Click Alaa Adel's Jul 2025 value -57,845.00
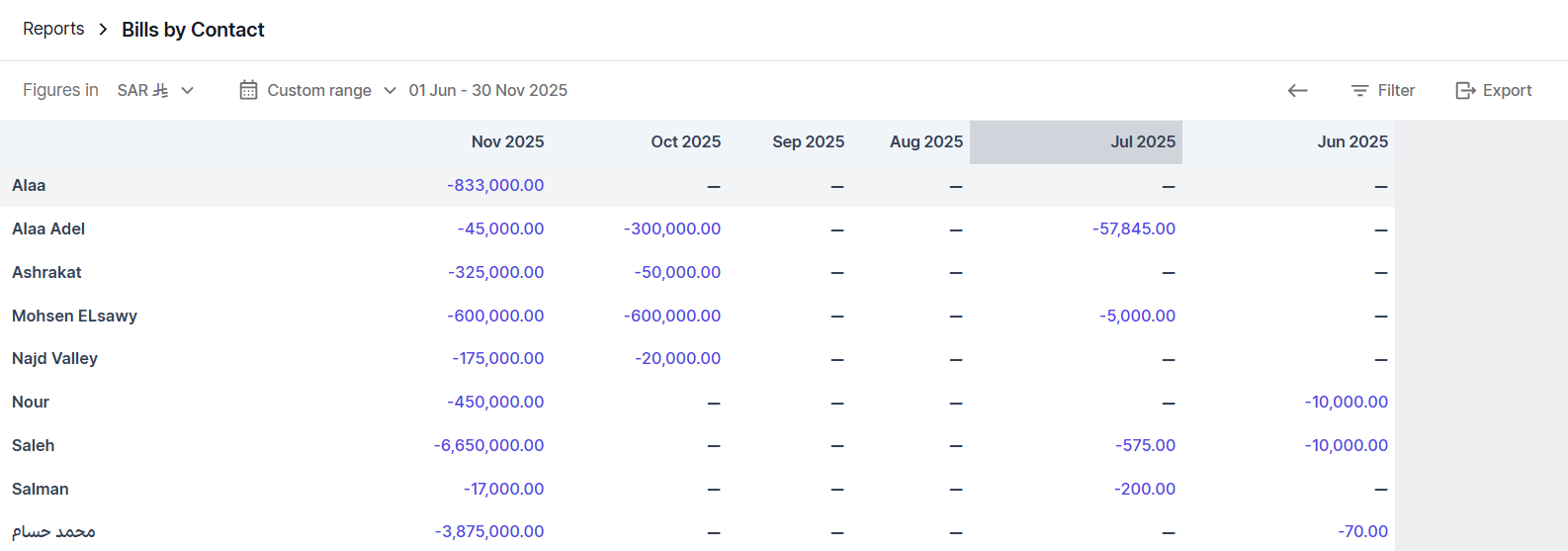Screen dimensions: 1568x551 (1133, 229)
